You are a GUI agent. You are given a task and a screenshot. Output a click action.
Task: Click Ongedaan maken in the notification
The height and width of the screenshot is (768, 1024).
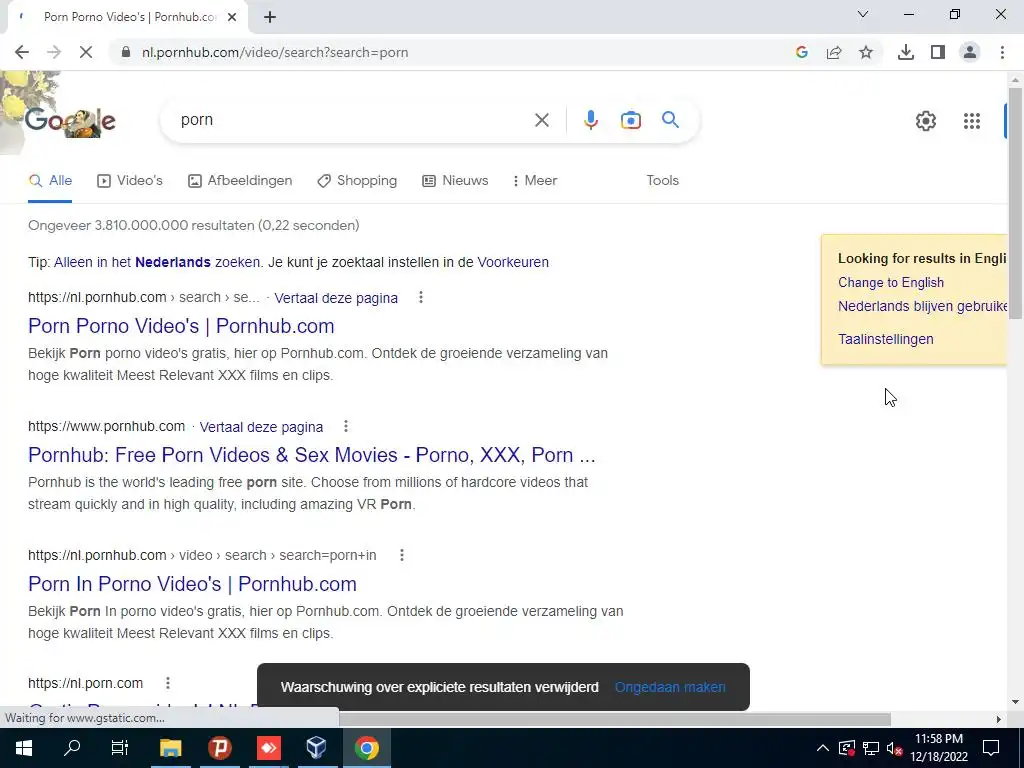[x=670, y=687]
